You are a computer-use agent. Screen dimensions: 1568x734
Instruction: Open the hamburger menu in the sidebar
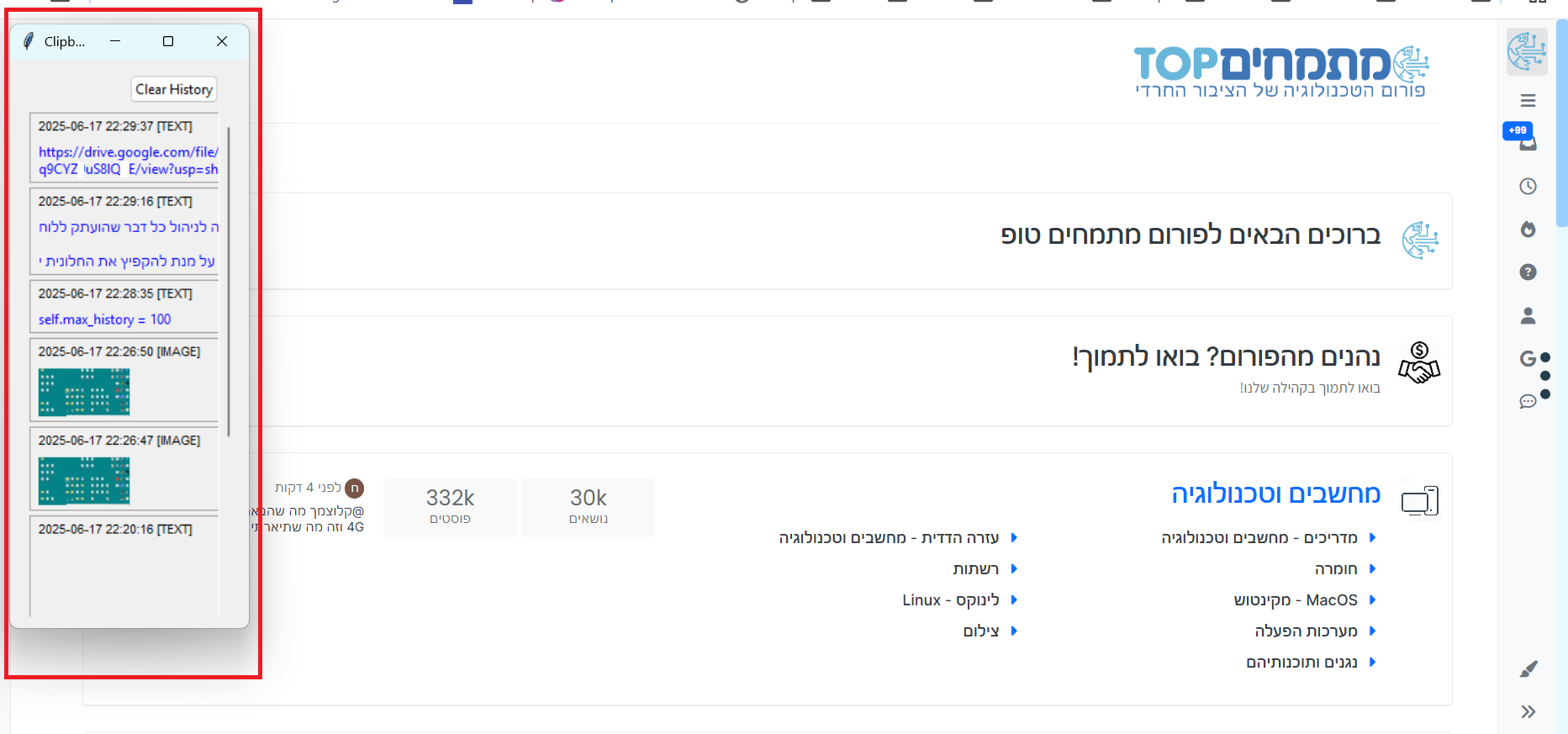(x=1528, y=101)
